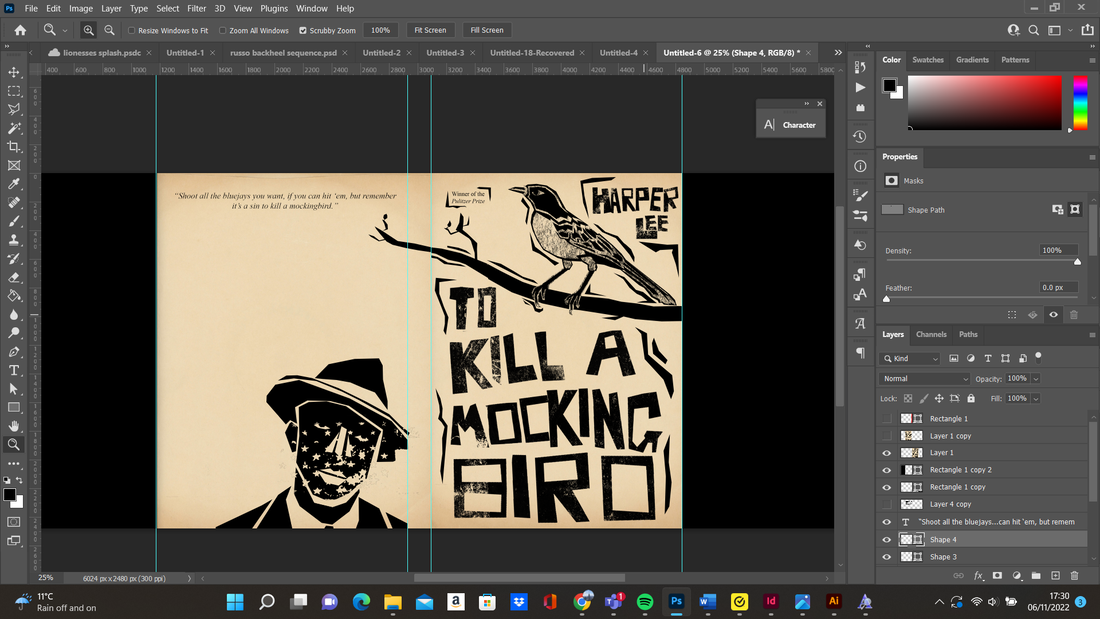The image size is (1100, 619).
Task: Open the Zoom tool preset picker arrow
Action: click(x=65, y=31)
